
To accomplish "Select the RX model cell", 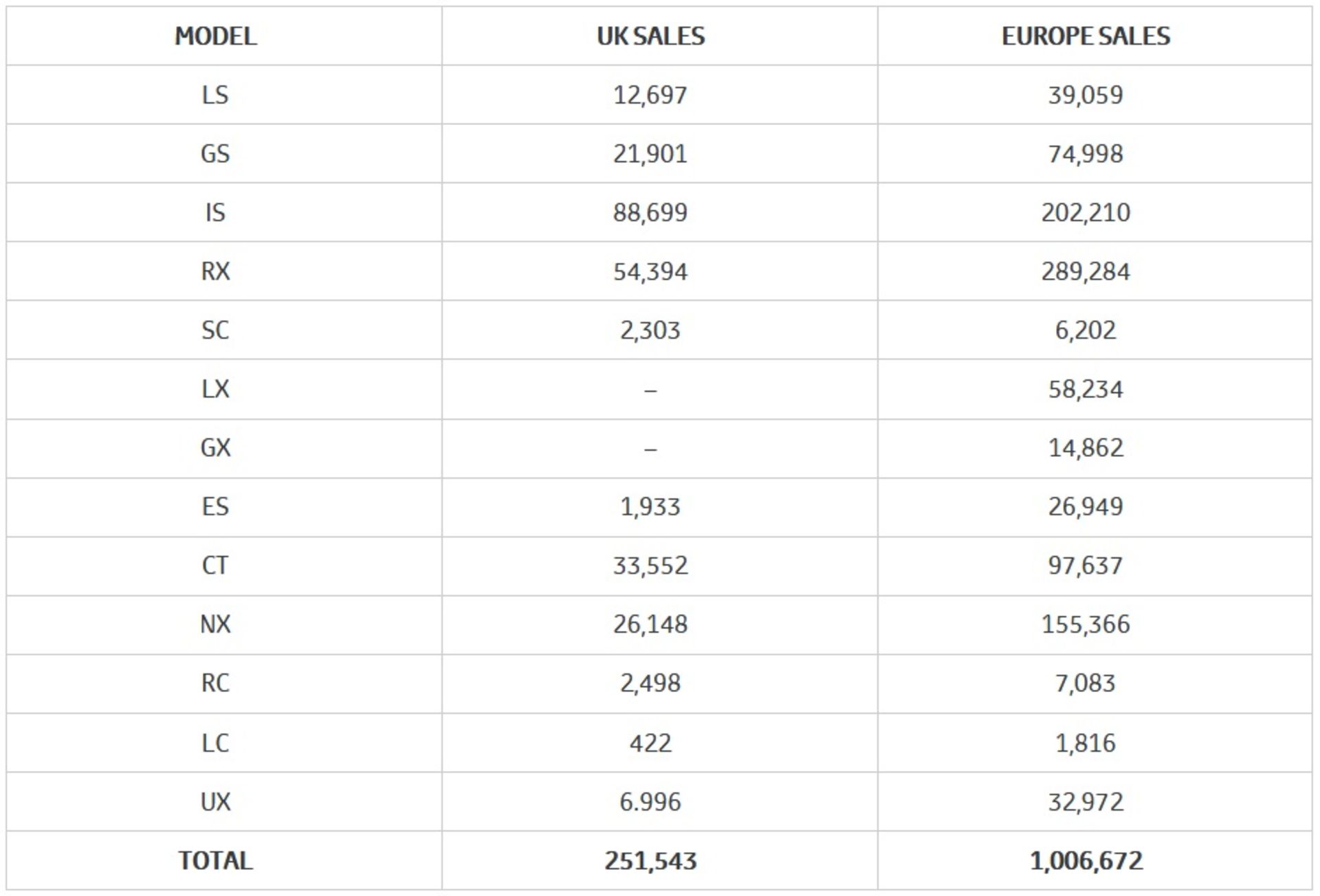I will tap(215, 271).
